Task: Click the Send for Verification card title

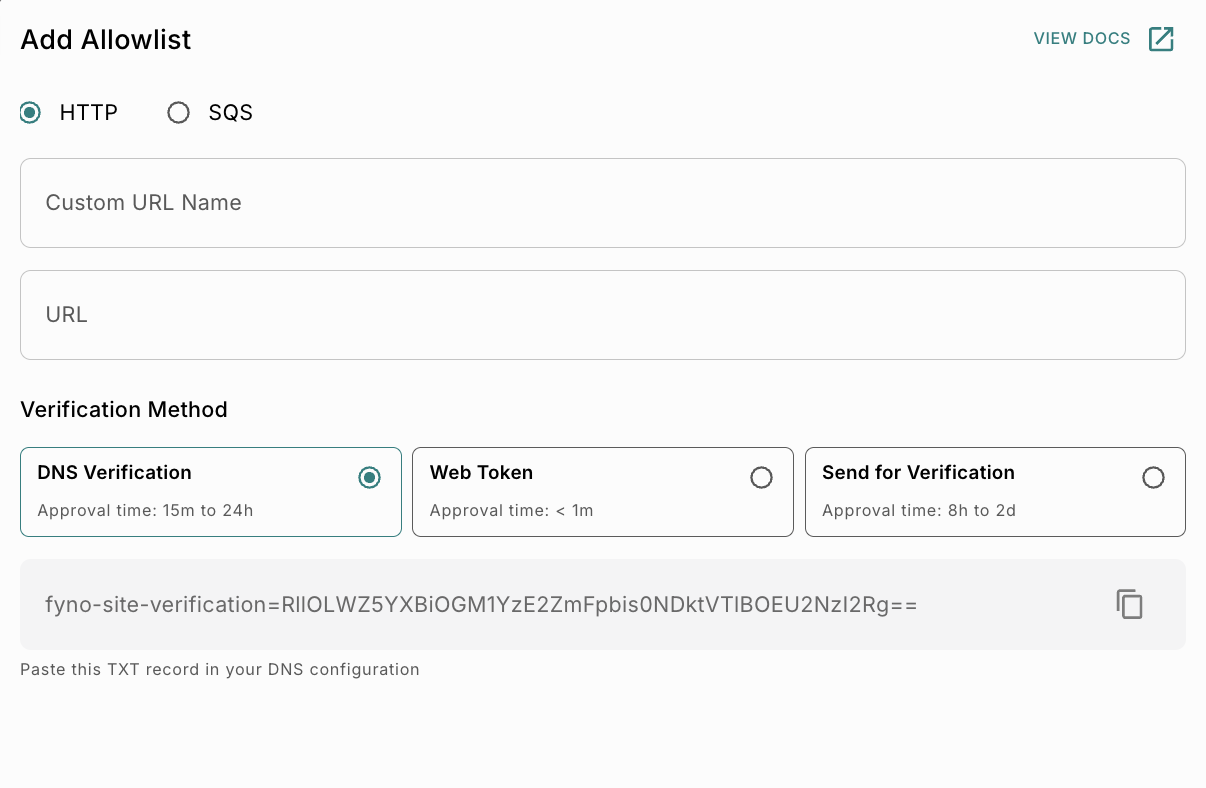Action: [x=918, y=472]
